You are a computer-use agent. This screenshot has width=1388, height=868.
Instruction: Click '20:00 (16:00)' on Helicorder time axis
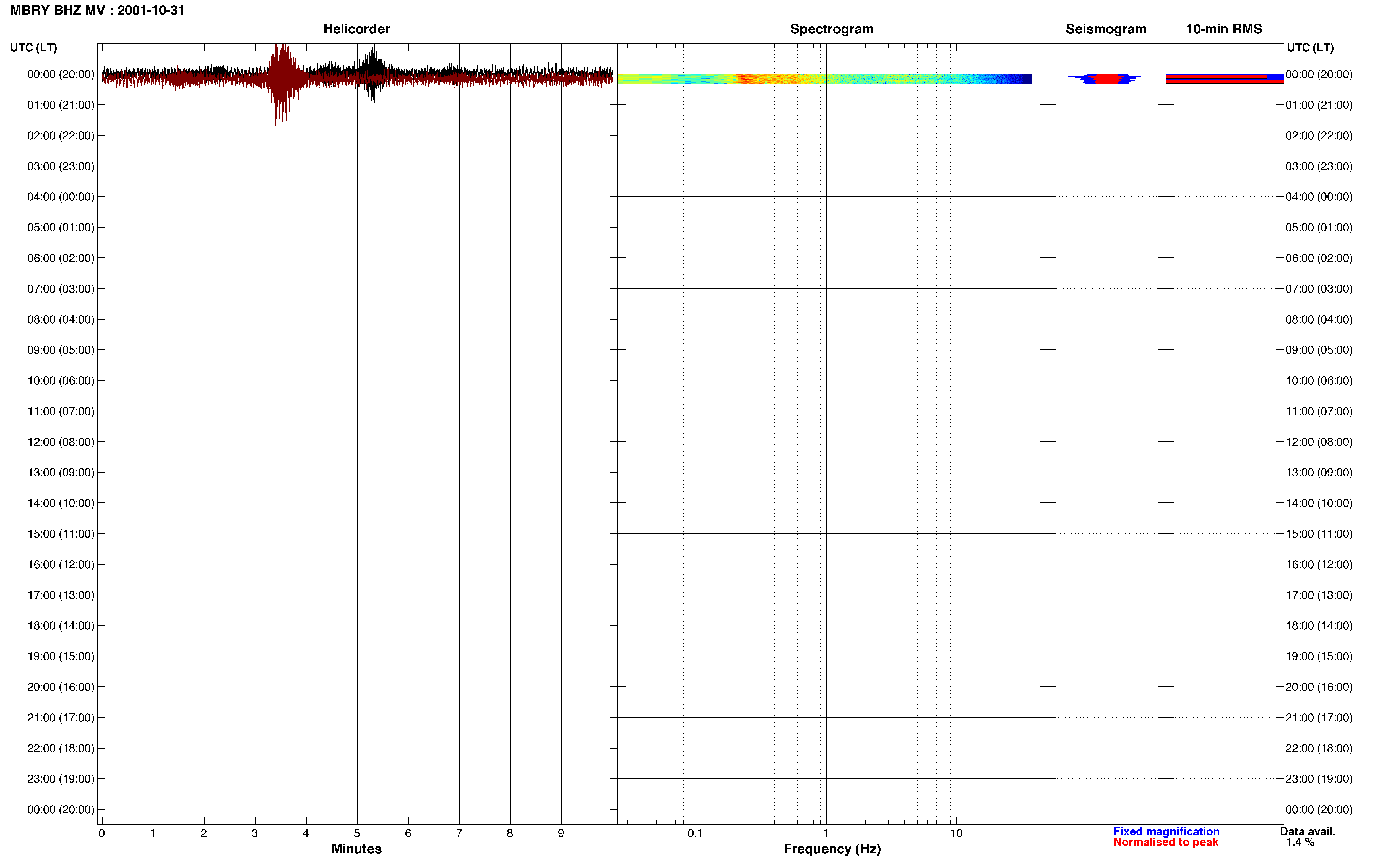61,687
